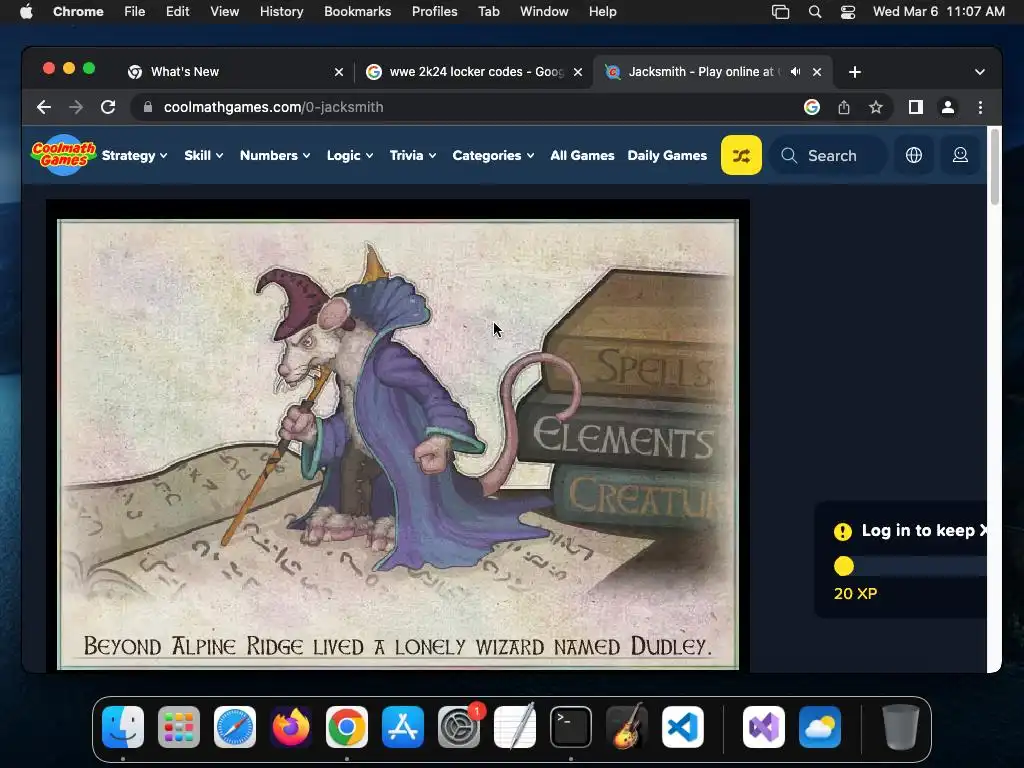Expand the Numbers dropdown menu
Screen dimensions: 1024x768
[x=275, y=155]
